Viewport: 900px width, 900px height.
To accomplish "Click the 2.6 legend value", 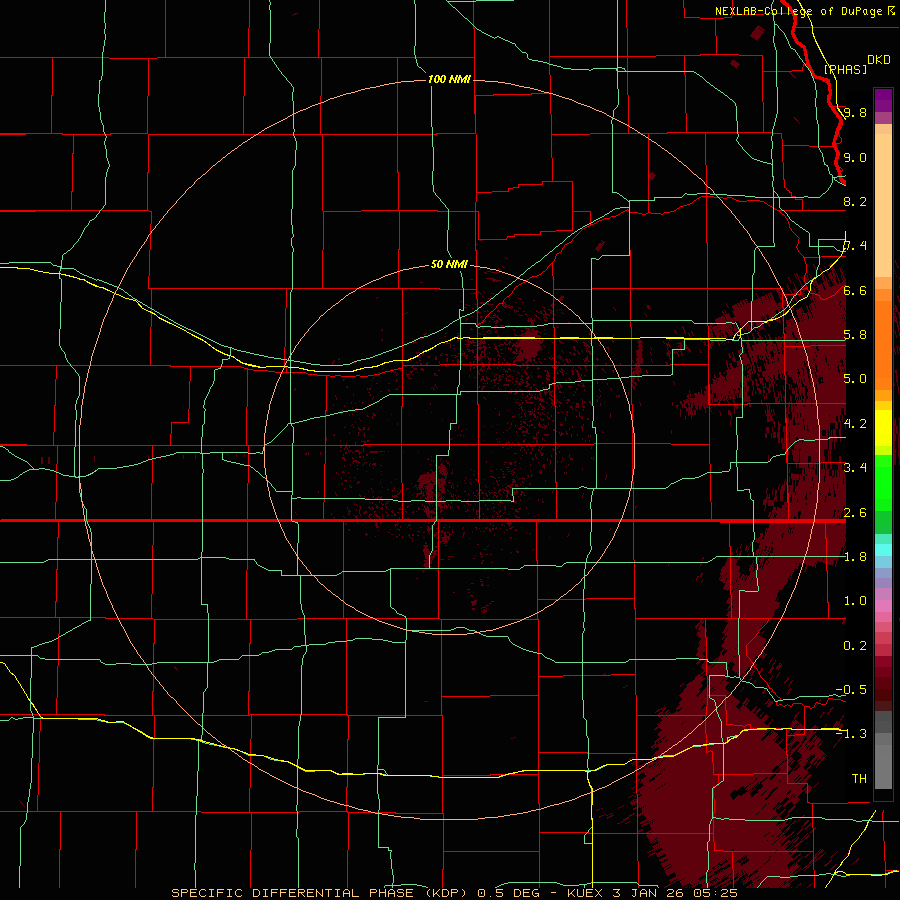I will [x=855, y=513].
